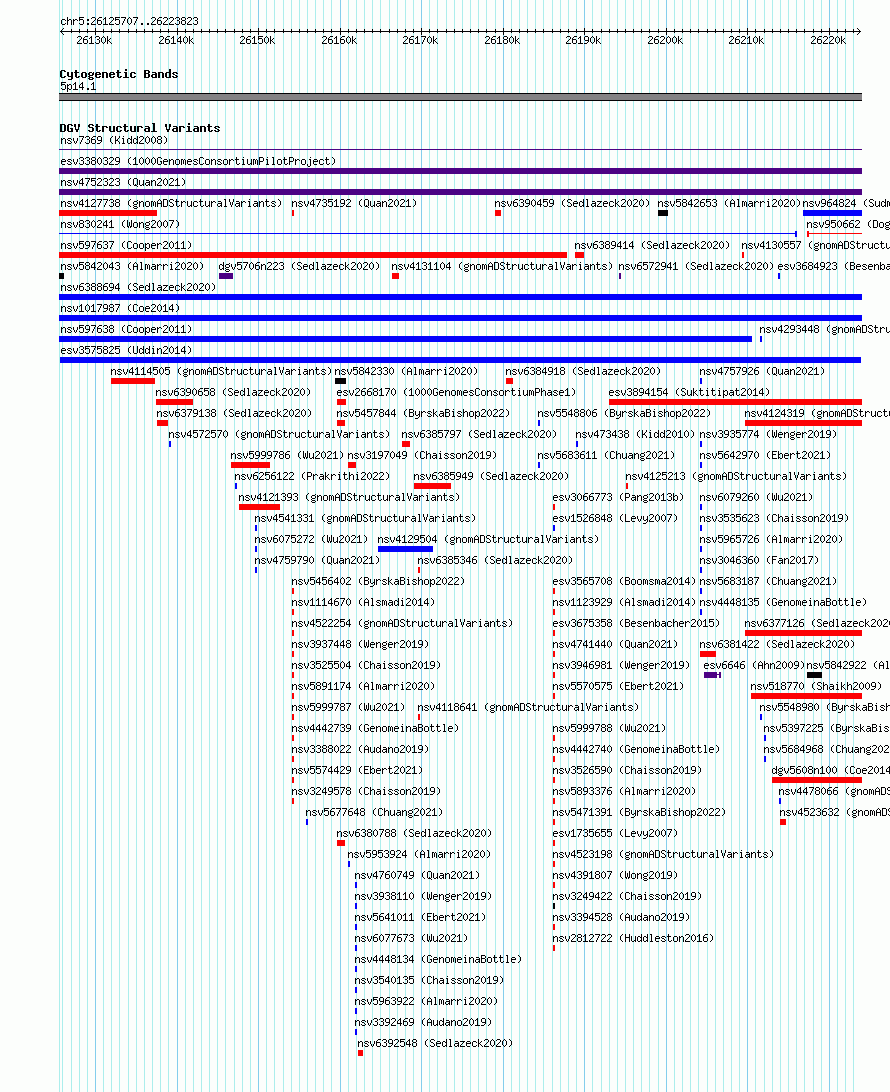Click the red bar under nsv4114505

pos(132,381)
